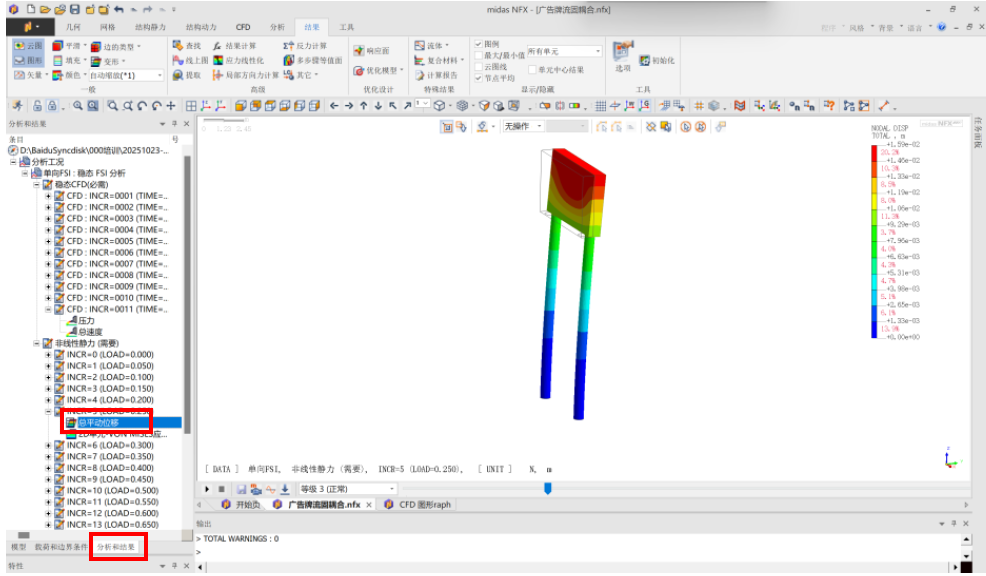The image size is (986, 576).
Task: Enable the 云图线 contour line checkbox
Action: [478, 67]
